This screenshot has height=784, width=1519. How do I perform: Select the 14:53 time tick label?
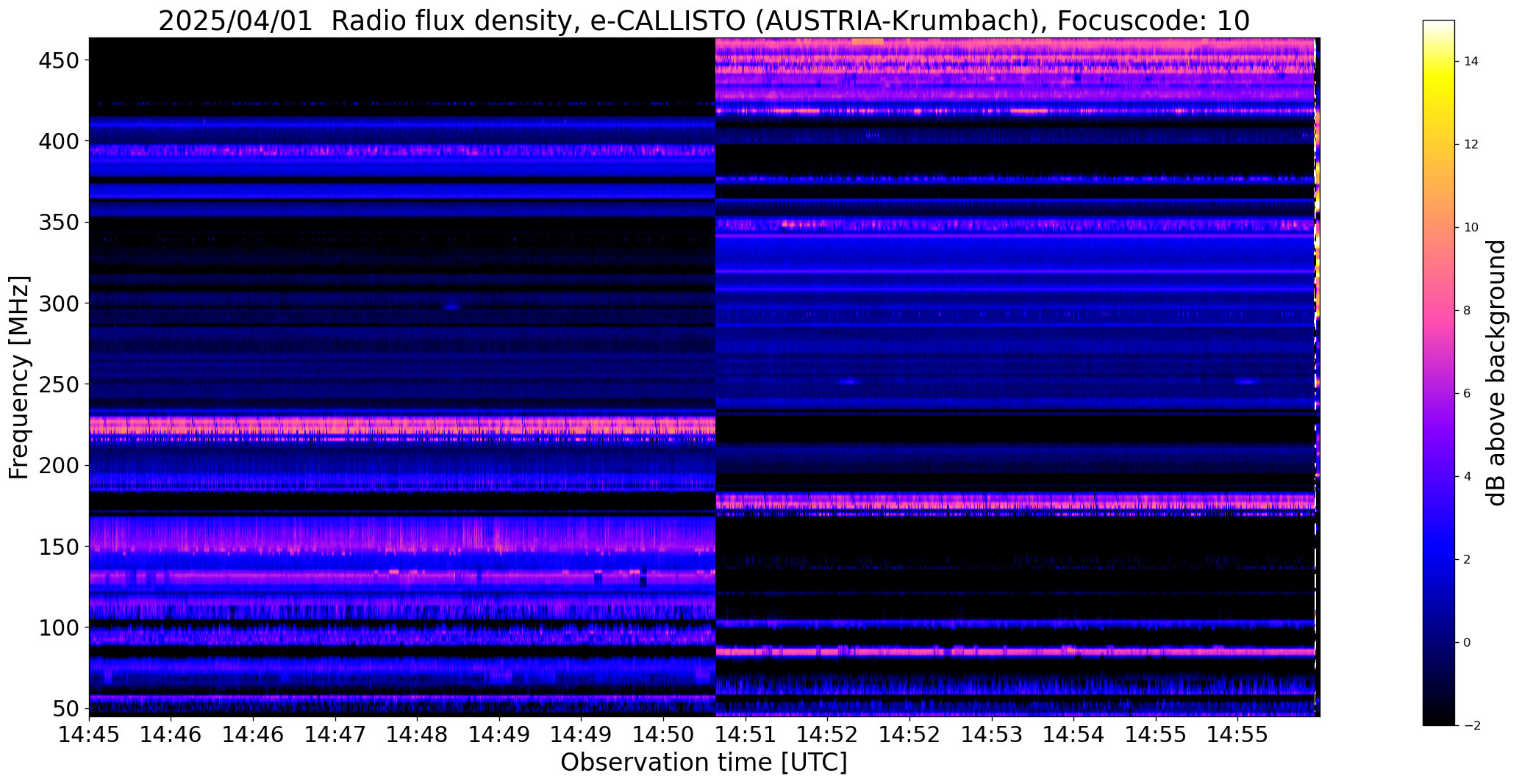pyautogui.click(x=992, y=733)
